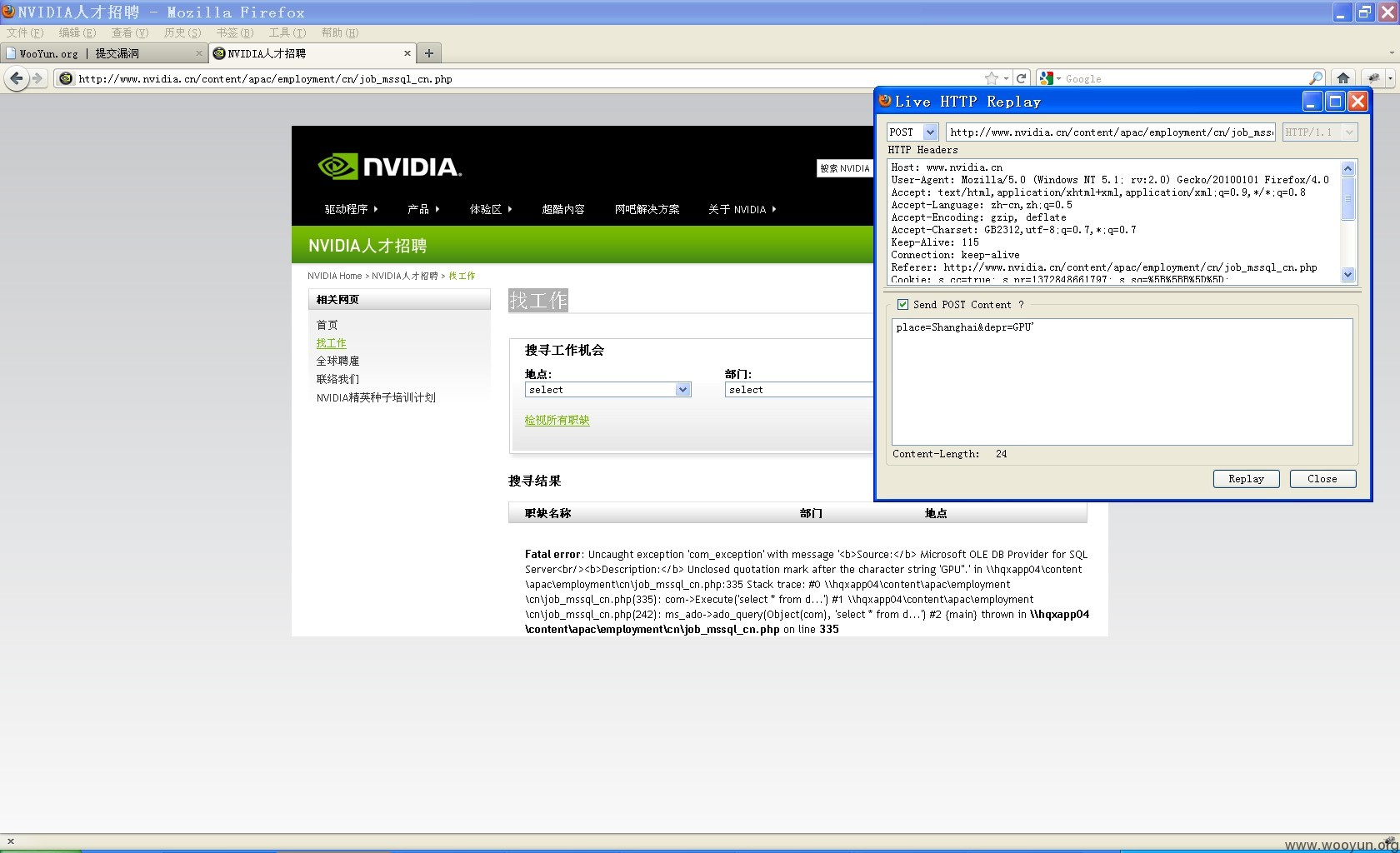The height and width of the screenshot is (853, 1400).
Task: Open the 历史 menu
Action: point(182,32)
